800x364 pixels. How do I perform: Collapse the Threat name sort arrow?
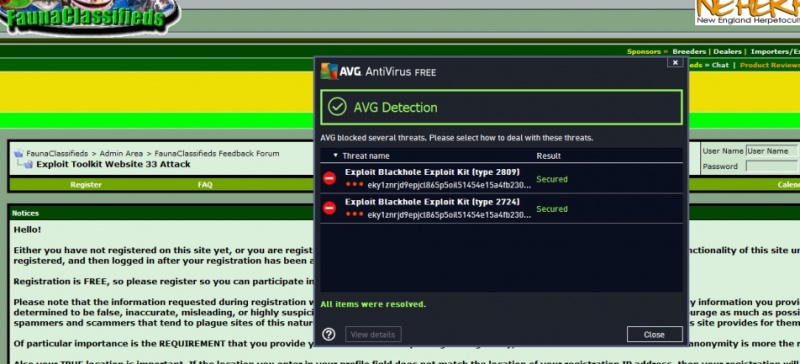(x=335, y=155)
